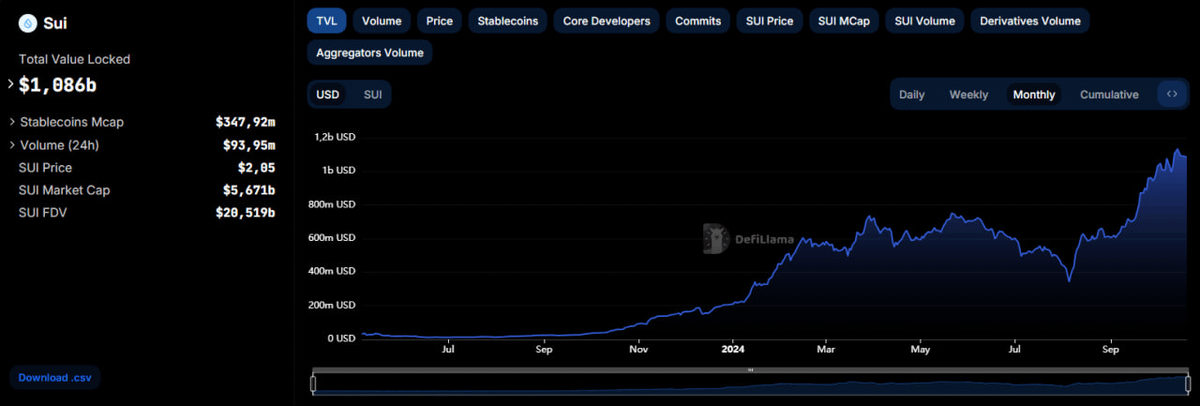This screenshot has height=406, width=1200.
Task: Click the left handle of range slider
Action: (x=313, y=382)
